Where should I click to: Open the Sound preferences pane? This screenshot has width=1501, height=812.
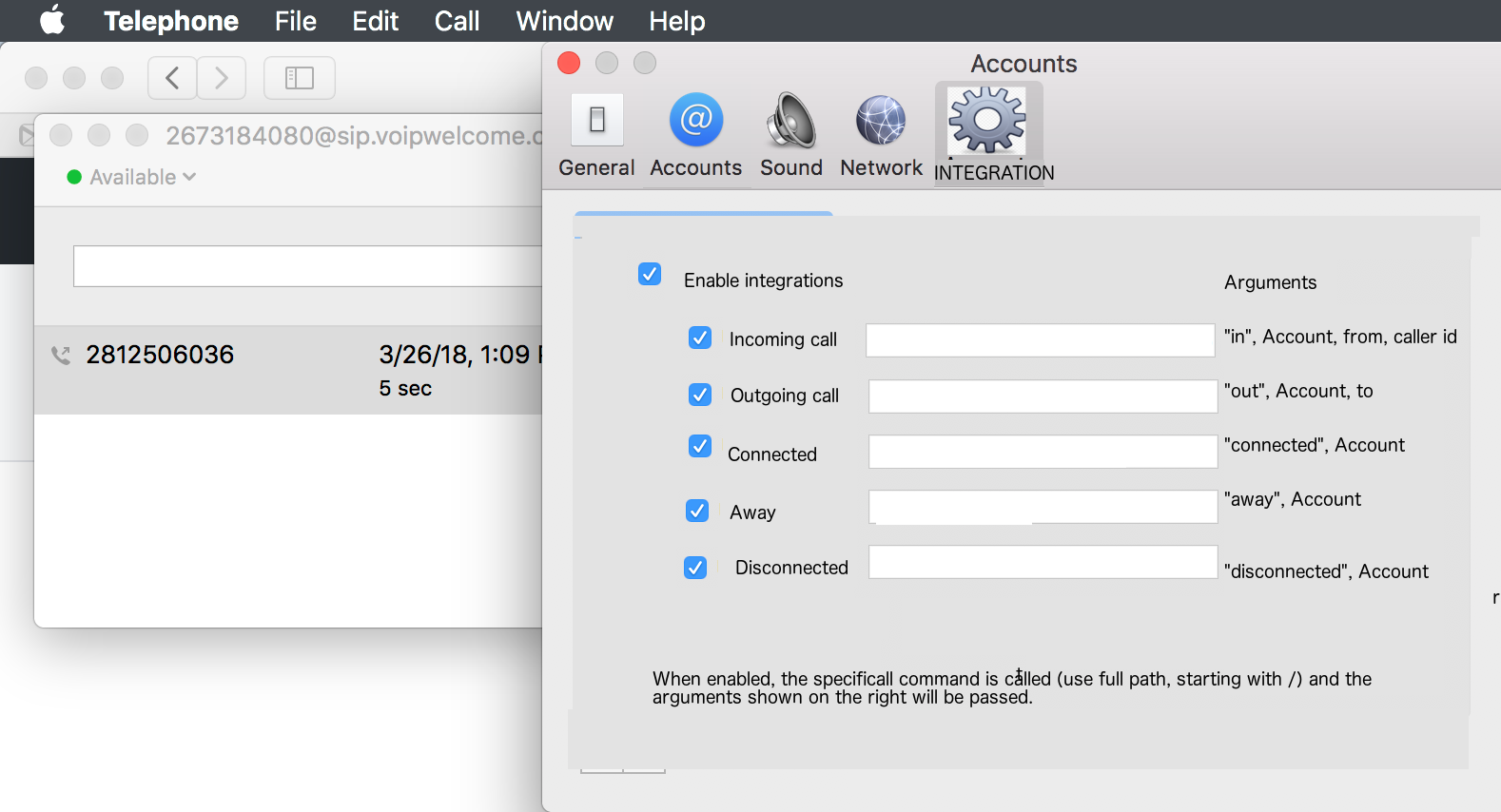791,135
